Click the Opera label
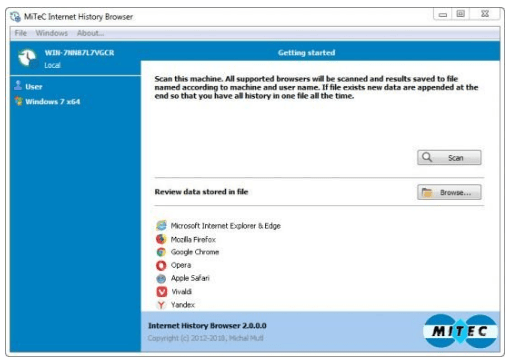The image size is (509, 361). pyautogui.click(x=181, y=265)
